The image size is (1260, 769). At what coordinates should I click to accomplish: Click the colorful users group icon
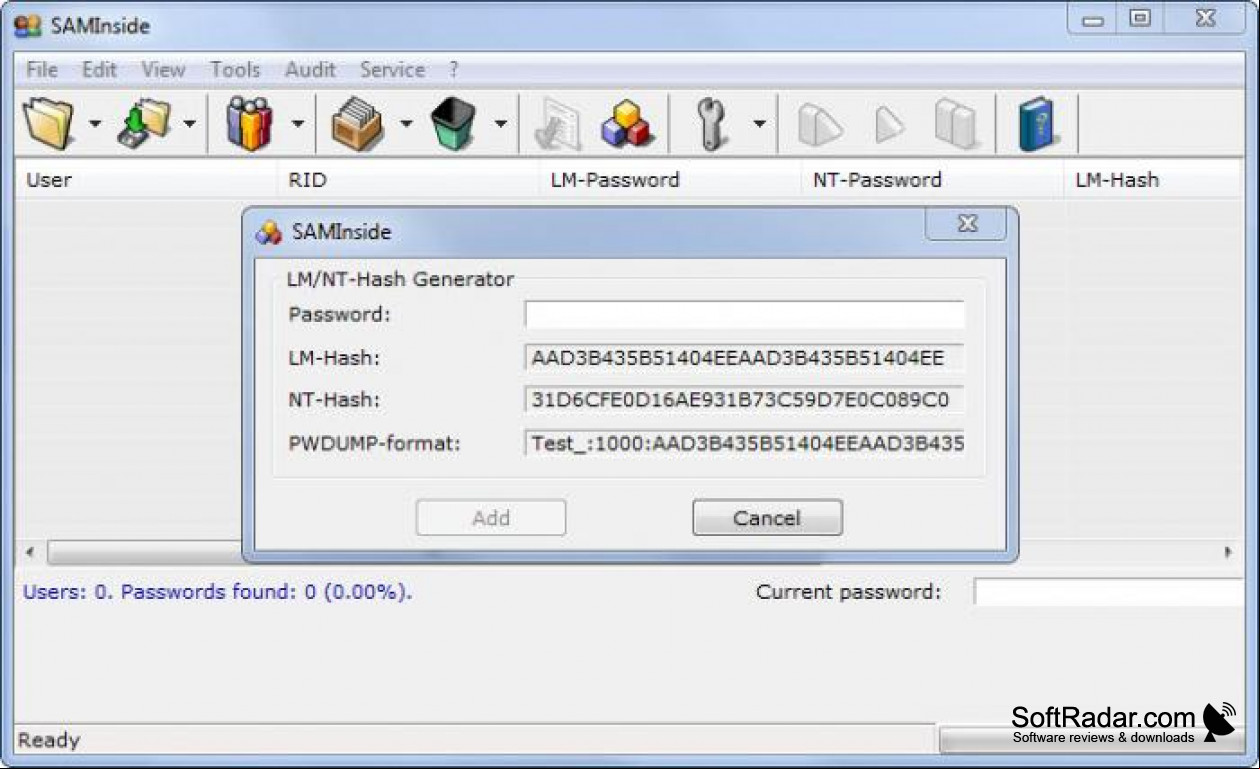pyautogui.click(x=250, y=123)
